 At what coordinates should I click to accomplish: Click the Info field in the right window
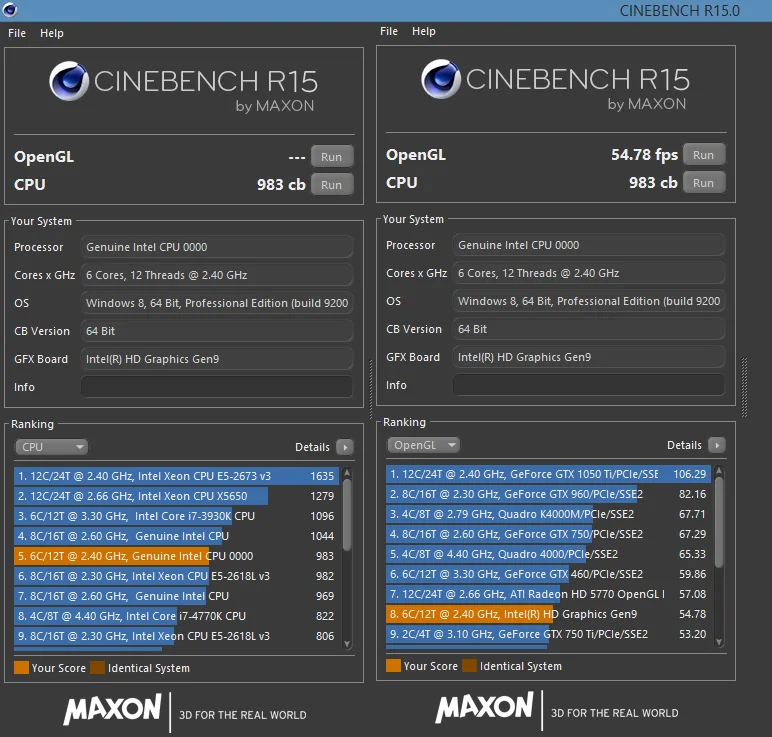click(589, 385)
